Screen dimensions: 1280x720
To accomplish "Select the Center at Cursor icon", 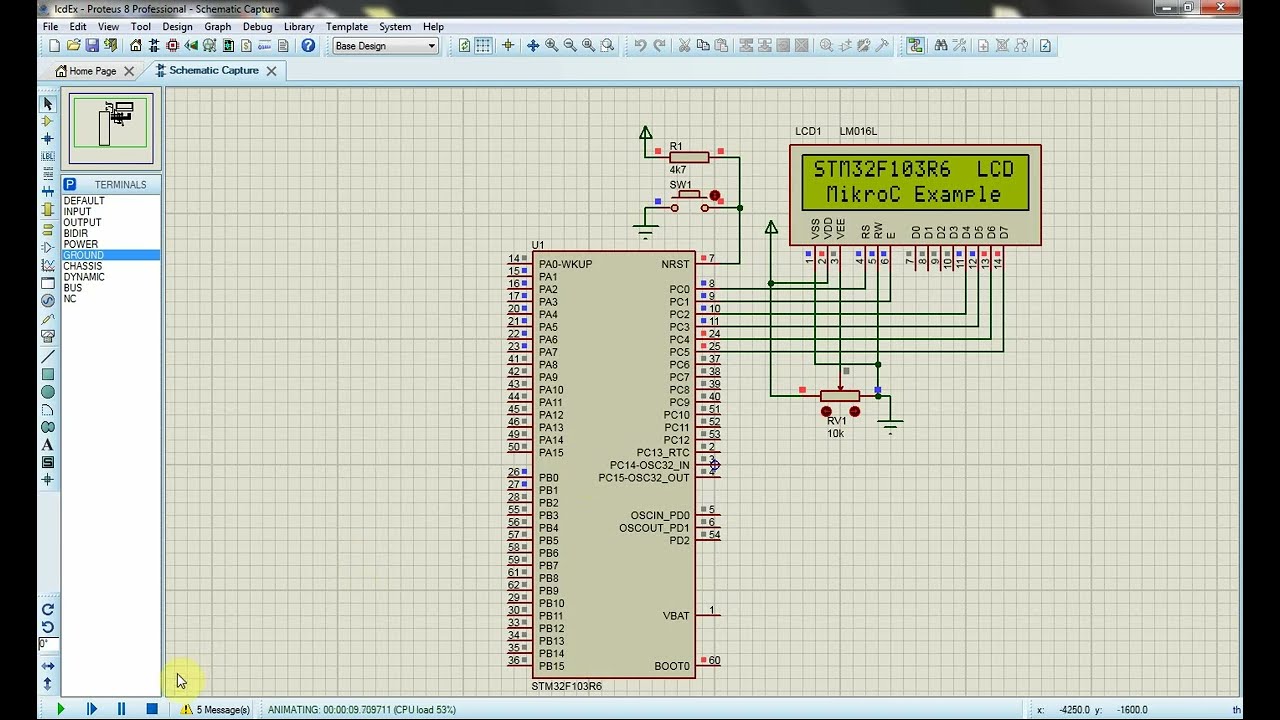I will tap(532, 46).
